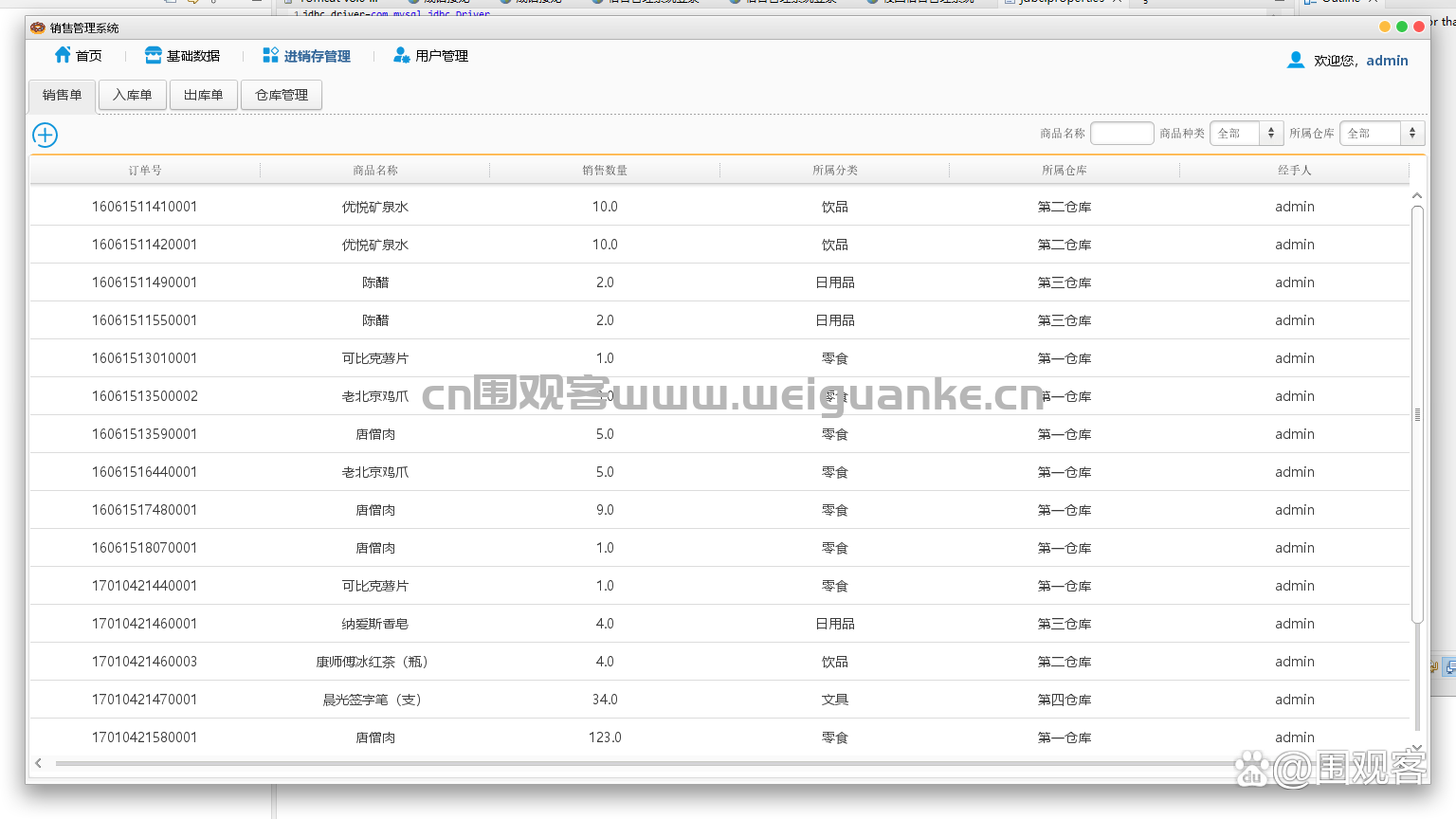Click the home icon beside 首页
This screenshot has height=819, width=1456.
63,55
